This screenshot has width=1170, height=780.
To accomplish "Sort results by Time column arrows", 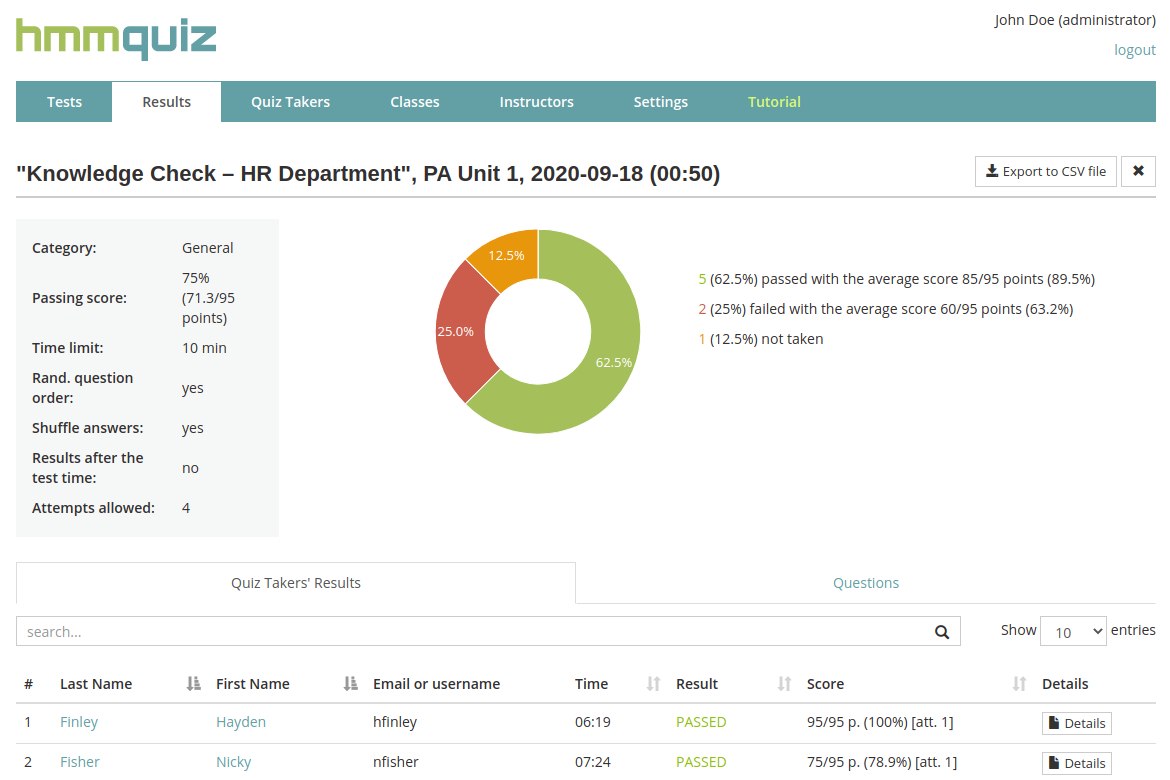I will click(x=653, y=684).
